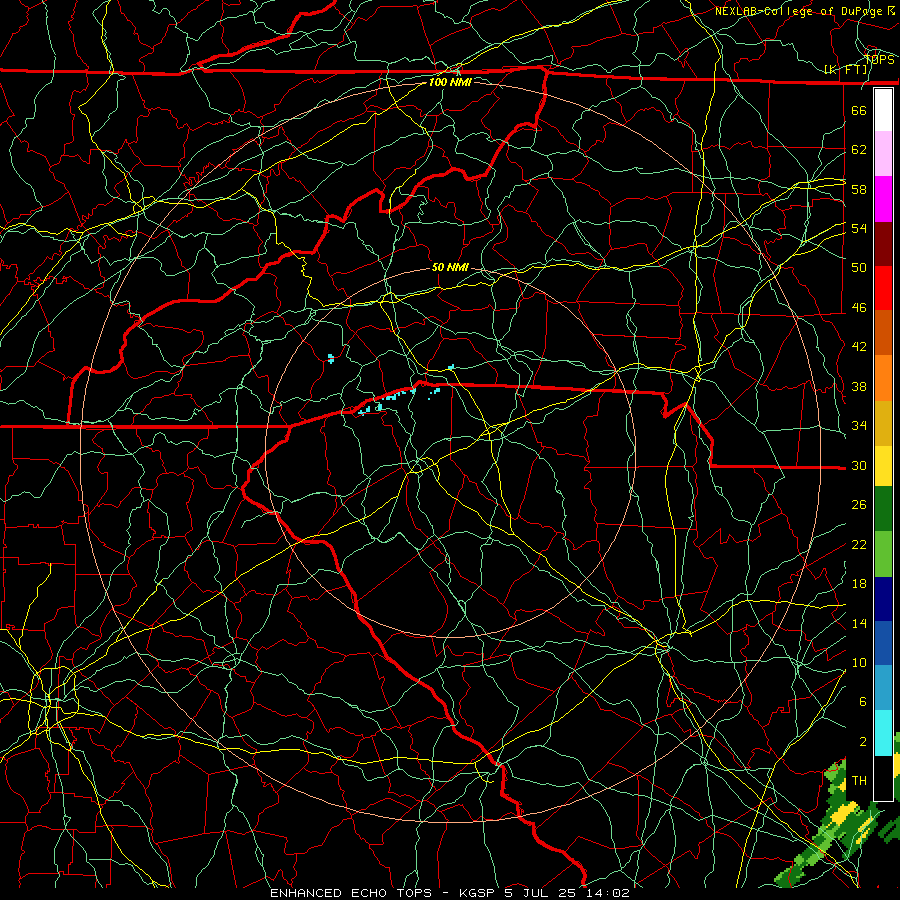Click the navy swatch near 18
The image size is (900, 900).
(883, 599)
